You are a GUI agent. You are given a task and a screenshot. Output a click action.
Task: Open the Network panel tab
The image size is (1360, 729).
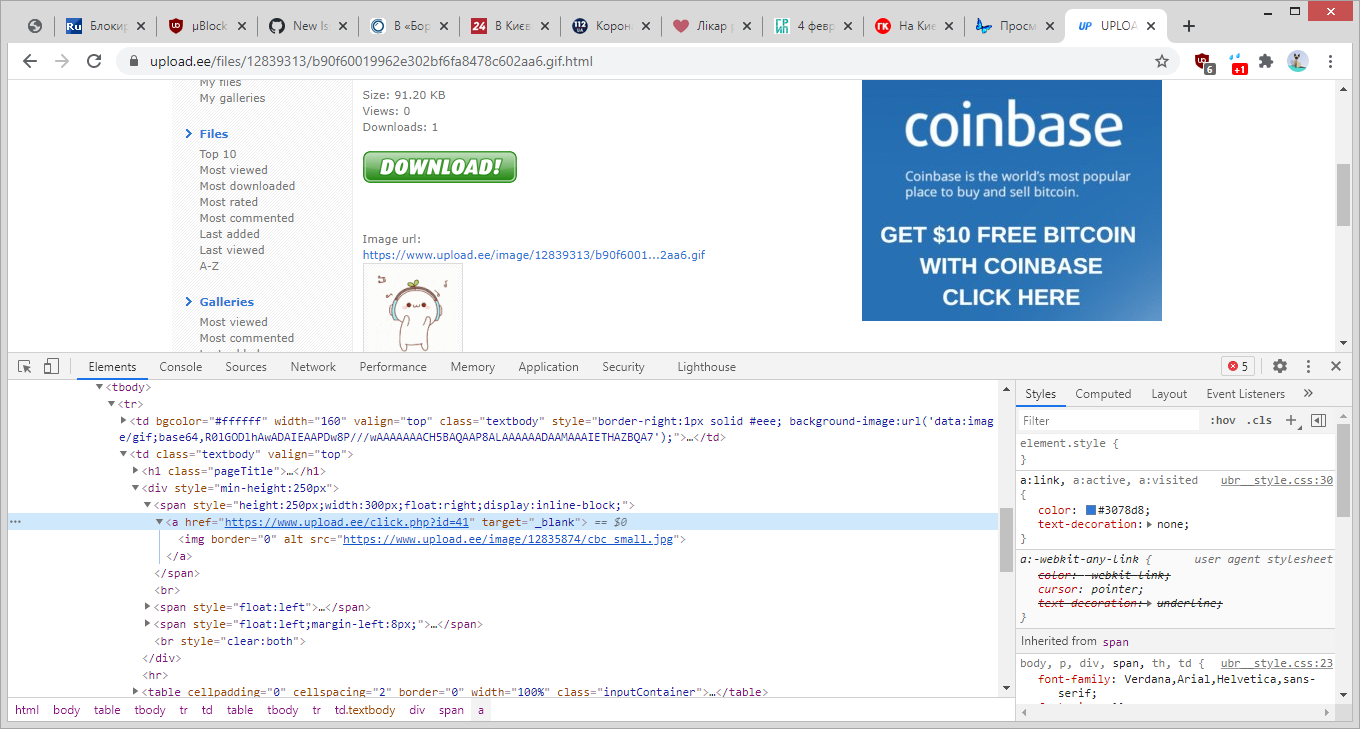tap(313, 367)
